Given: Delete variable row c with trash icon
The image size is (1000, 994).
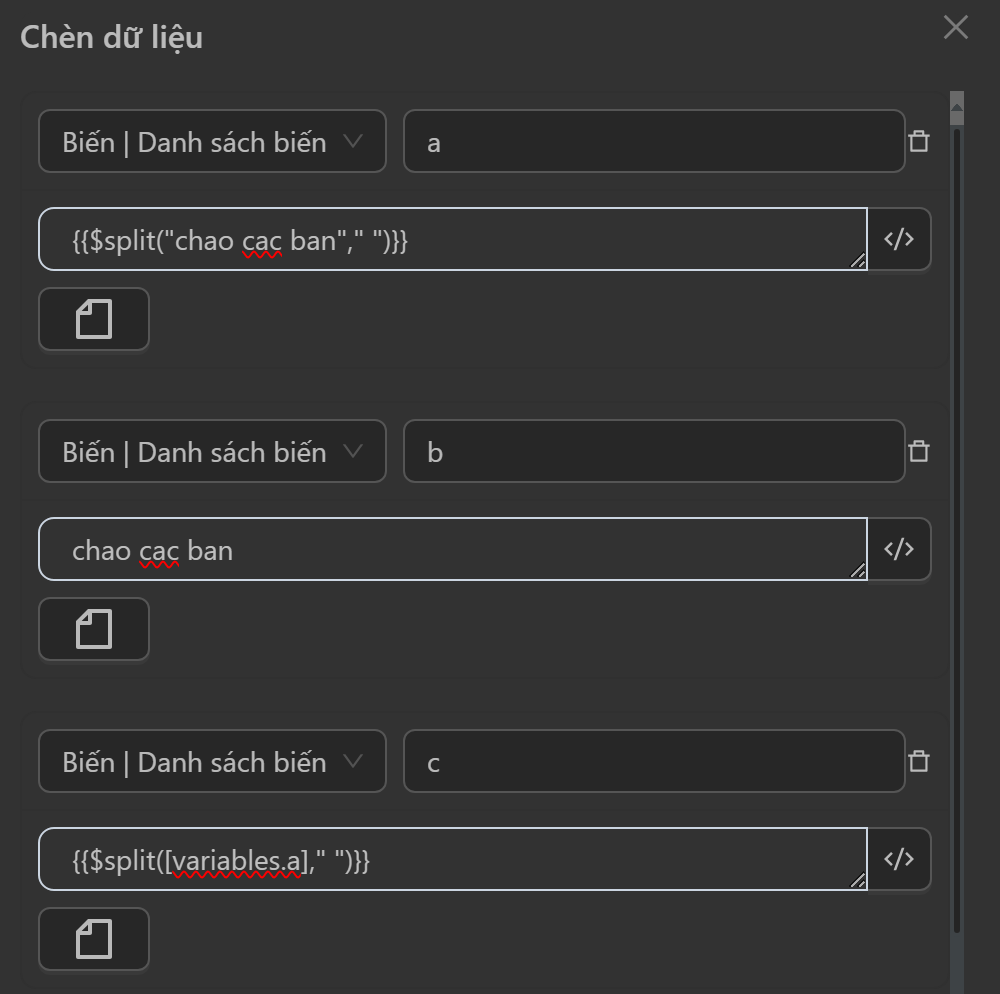Looking at the screenshot, I should [918, 761].
